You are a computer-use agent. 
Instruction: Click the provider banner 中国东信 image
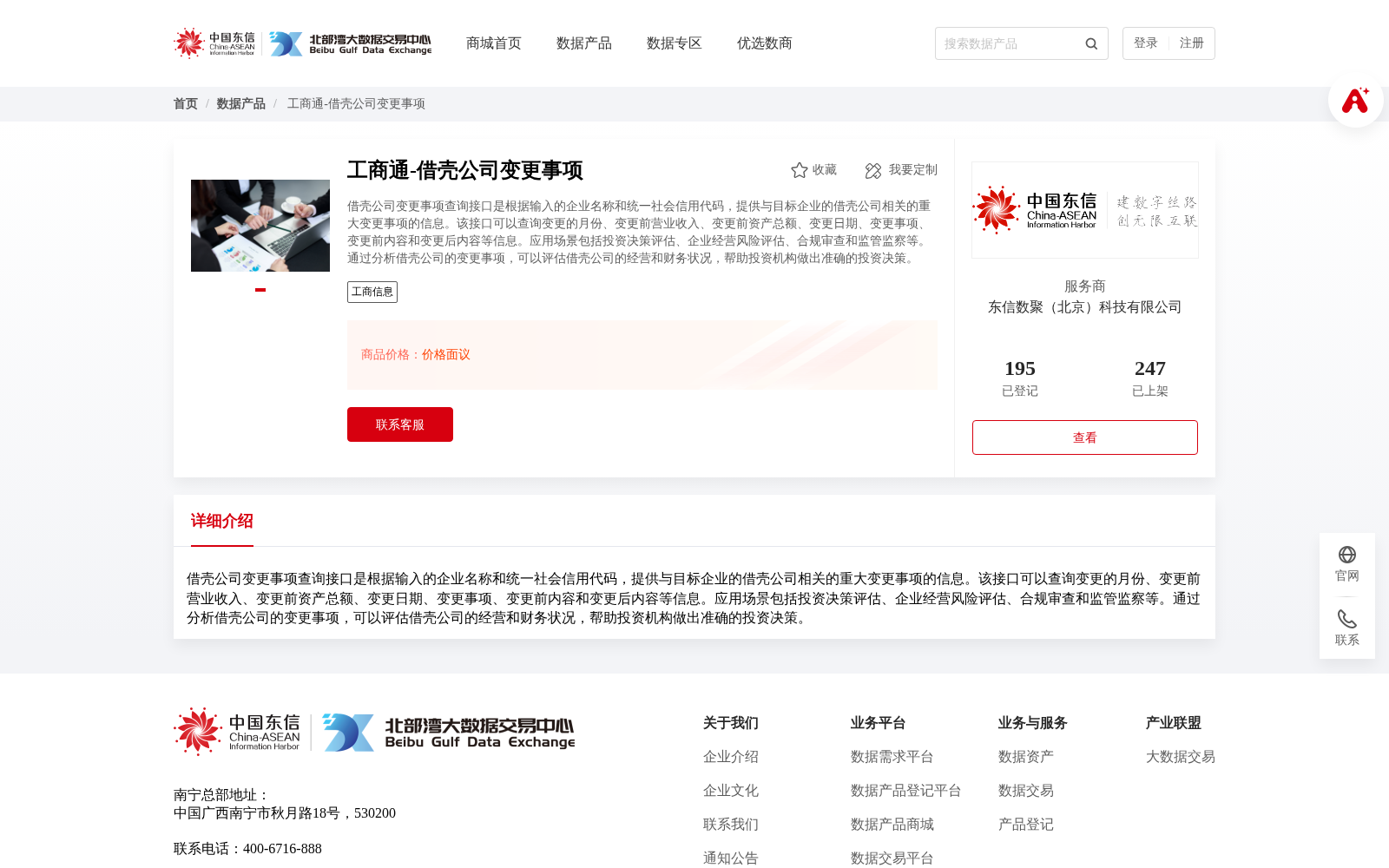click(1085, 210)
